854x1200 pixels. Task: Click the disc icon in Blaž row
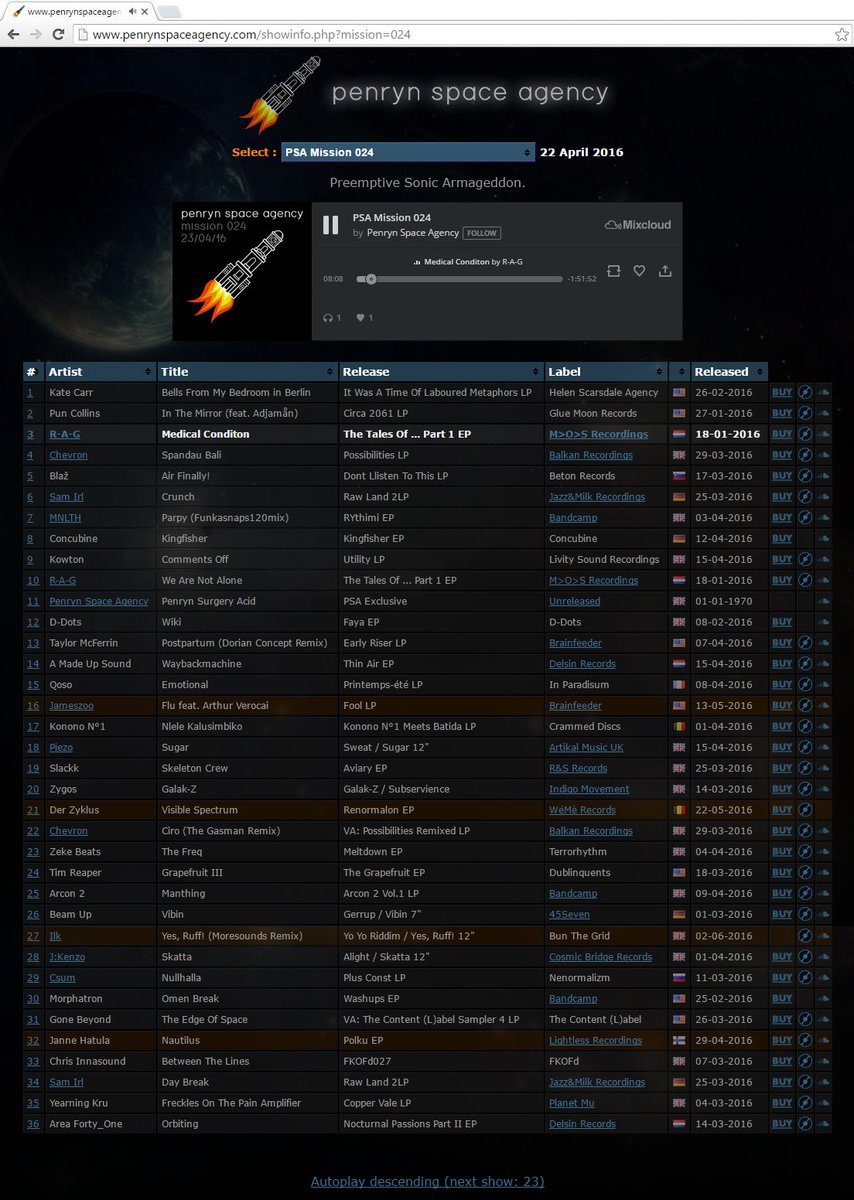pyautogui.click(x=804, y=476)
